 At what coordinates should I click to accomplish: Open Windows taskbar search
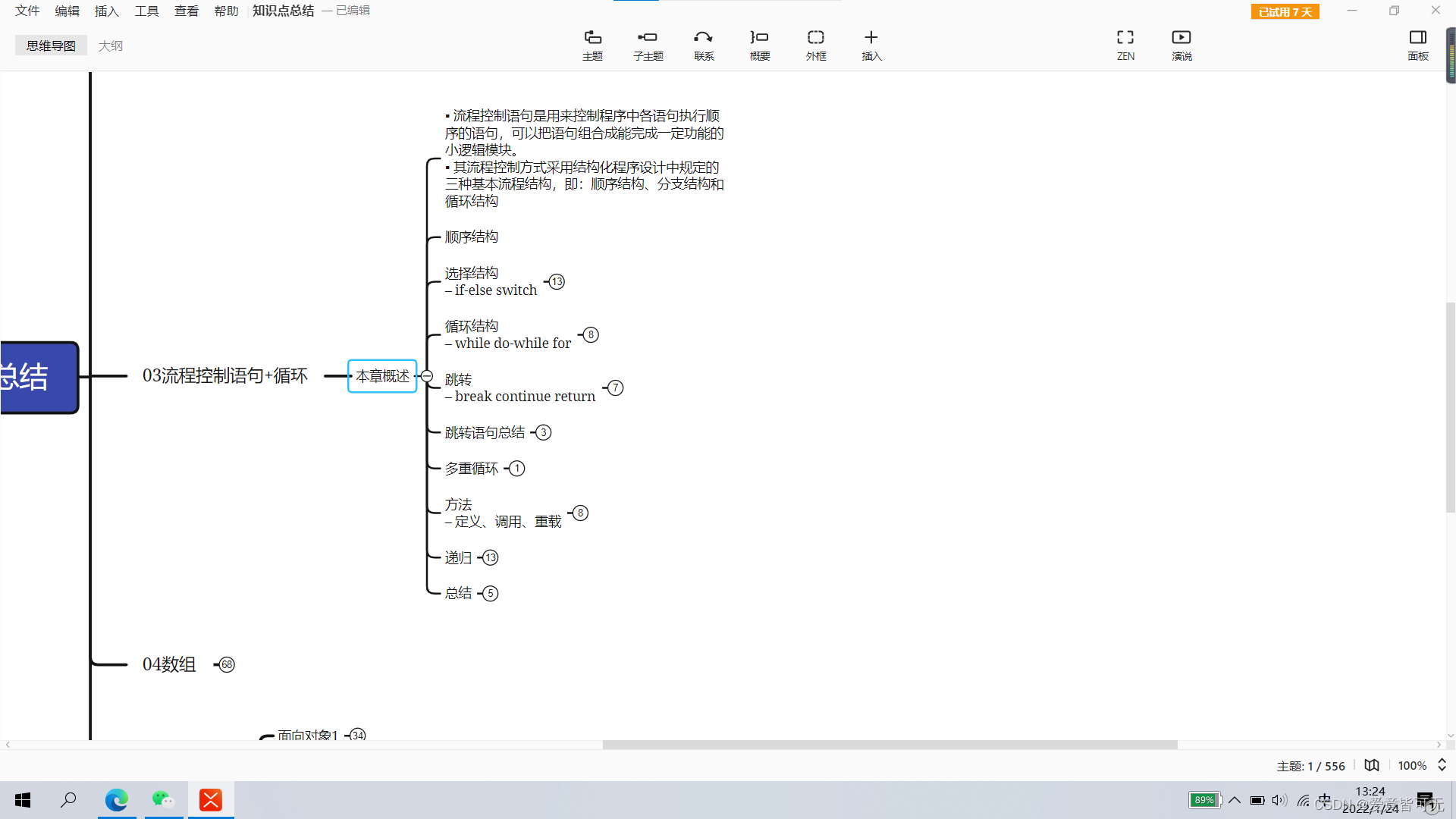(68, 800)
